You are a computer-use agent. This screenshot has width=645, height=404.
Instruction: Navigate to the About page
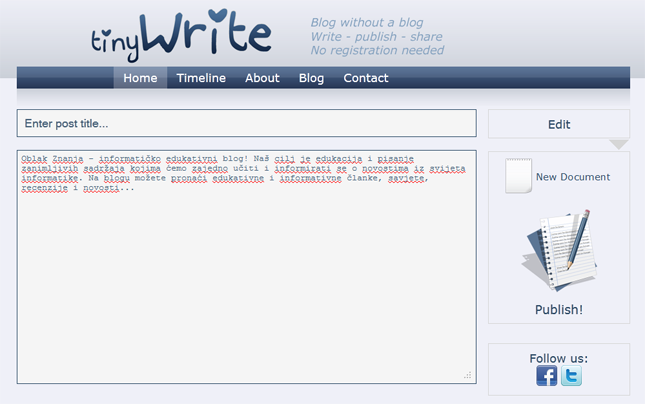262,78
